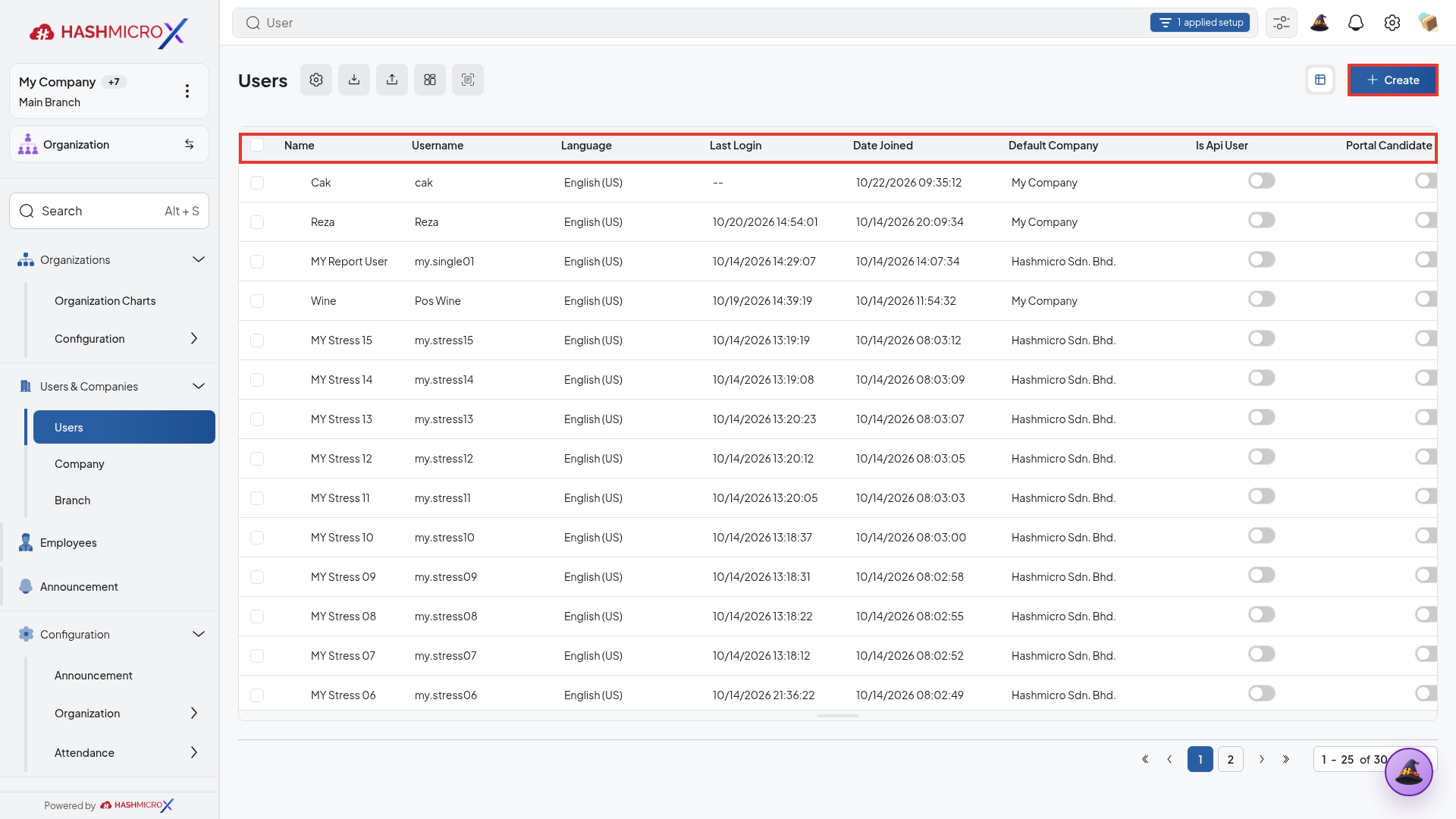Collapse the bottom Configuration section
1456x819 pixels.
[x=199, y=634]
